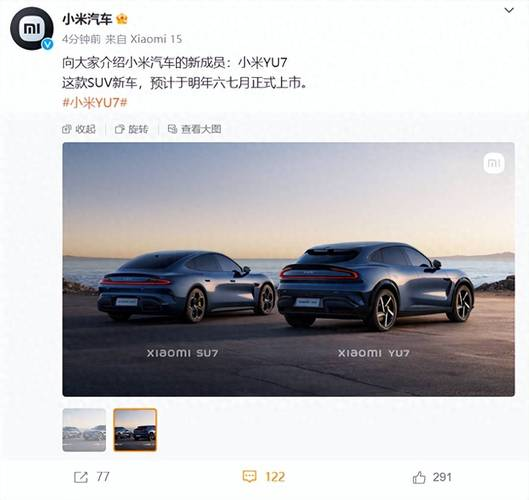This screenshot has width=529, height=500.
Task: Click the 收起 collapse icon
Action: (x=67, y=129)
